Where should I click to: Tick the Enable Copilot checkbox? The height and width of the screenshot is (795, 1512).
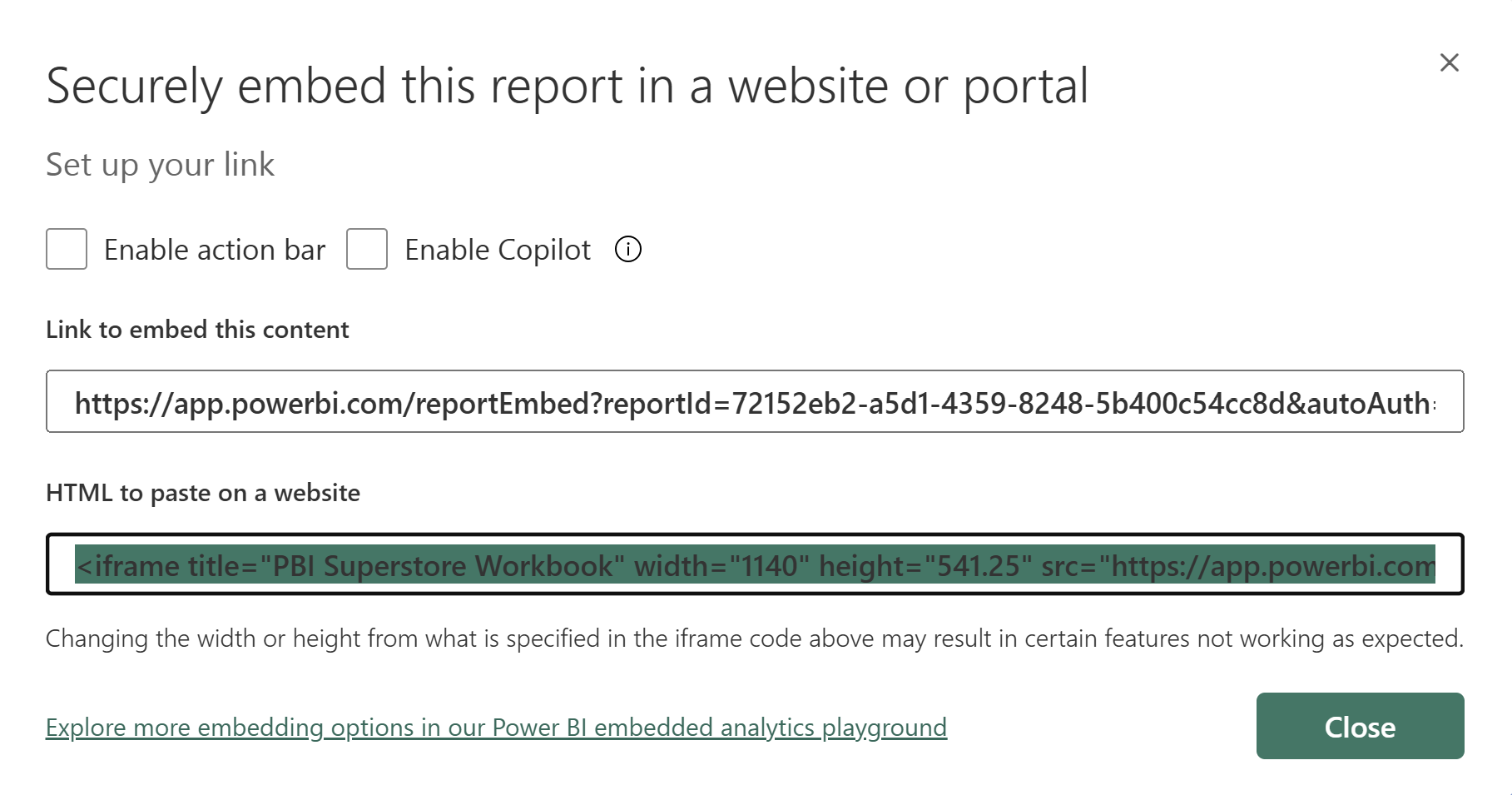point(367,249)
